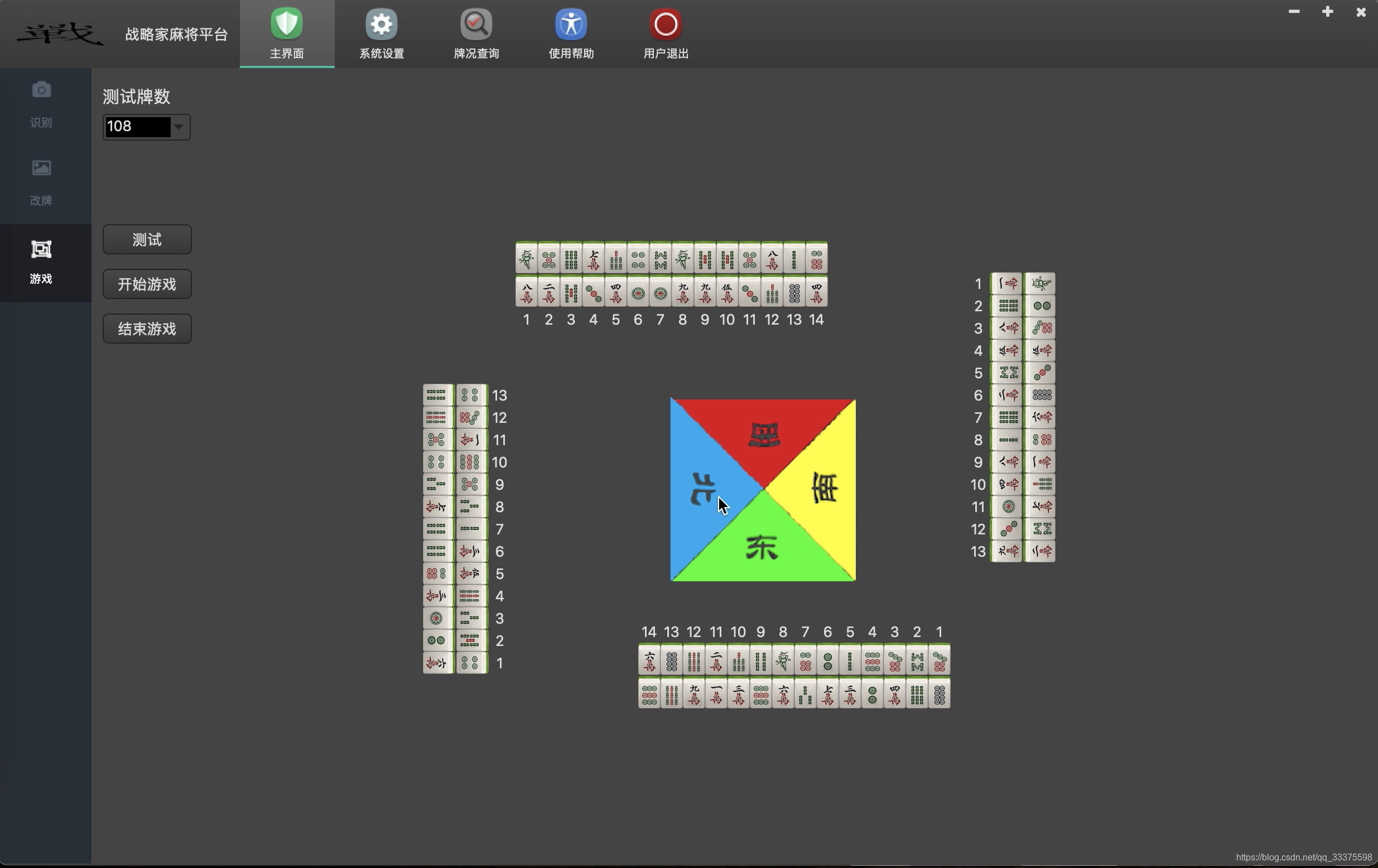This screenshot has width=1378, height=868.
Task: Click the maximize plus window button
Action: 1328,12
